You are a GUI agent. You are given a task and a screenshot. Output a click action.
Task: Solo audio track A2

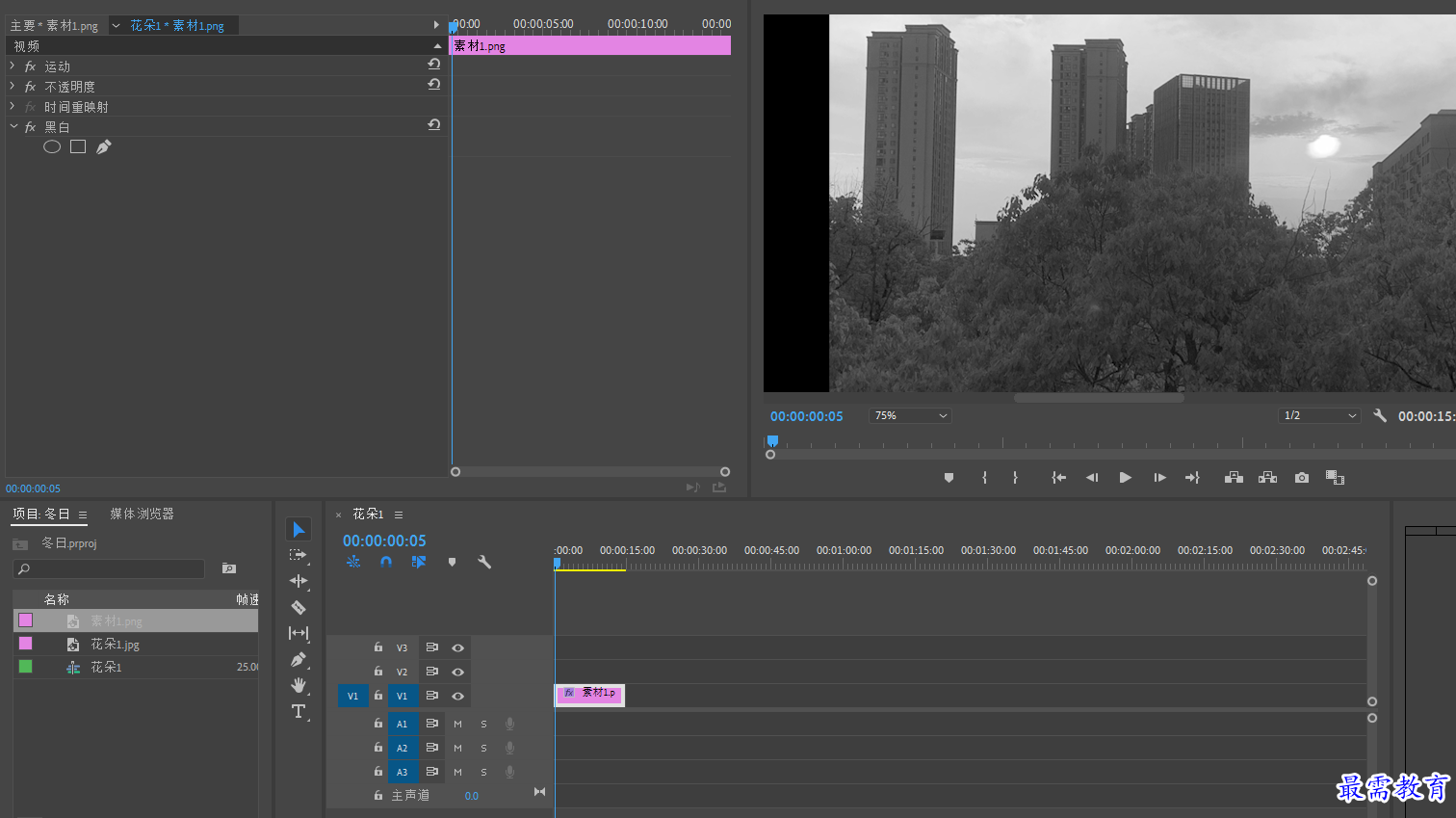tap(483, 748)
